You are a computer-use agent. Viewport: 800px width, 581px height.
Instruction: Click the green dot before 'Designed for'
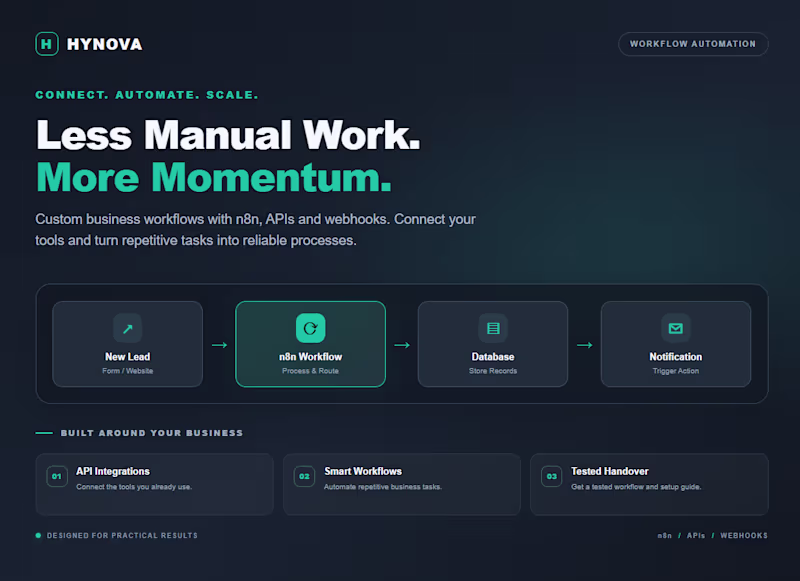tap(38, 536)
